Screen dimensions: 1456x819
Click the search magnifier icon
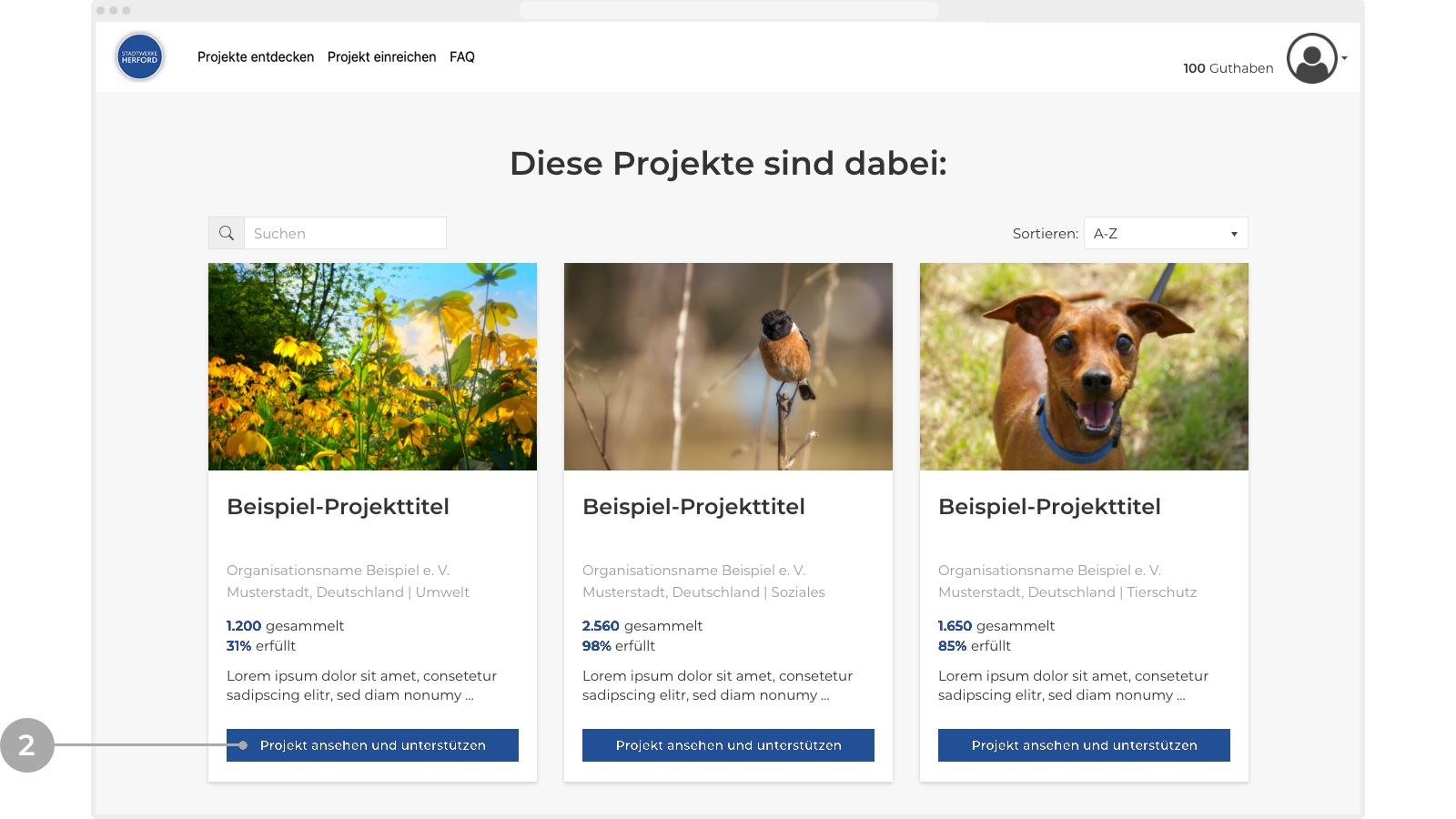tap(227, 233)
